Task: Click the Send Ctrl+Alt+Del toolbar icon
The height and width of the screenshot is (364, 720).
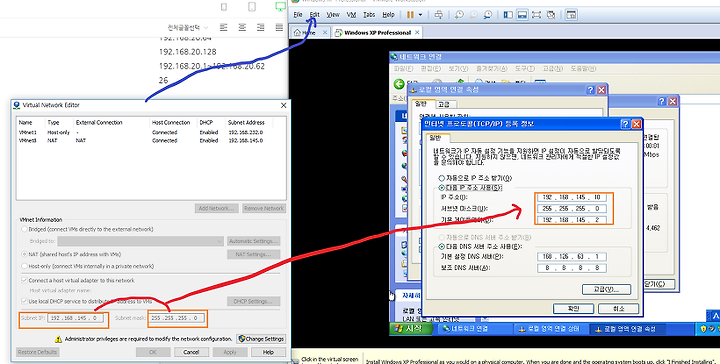Action: click(x=439, y=15)
